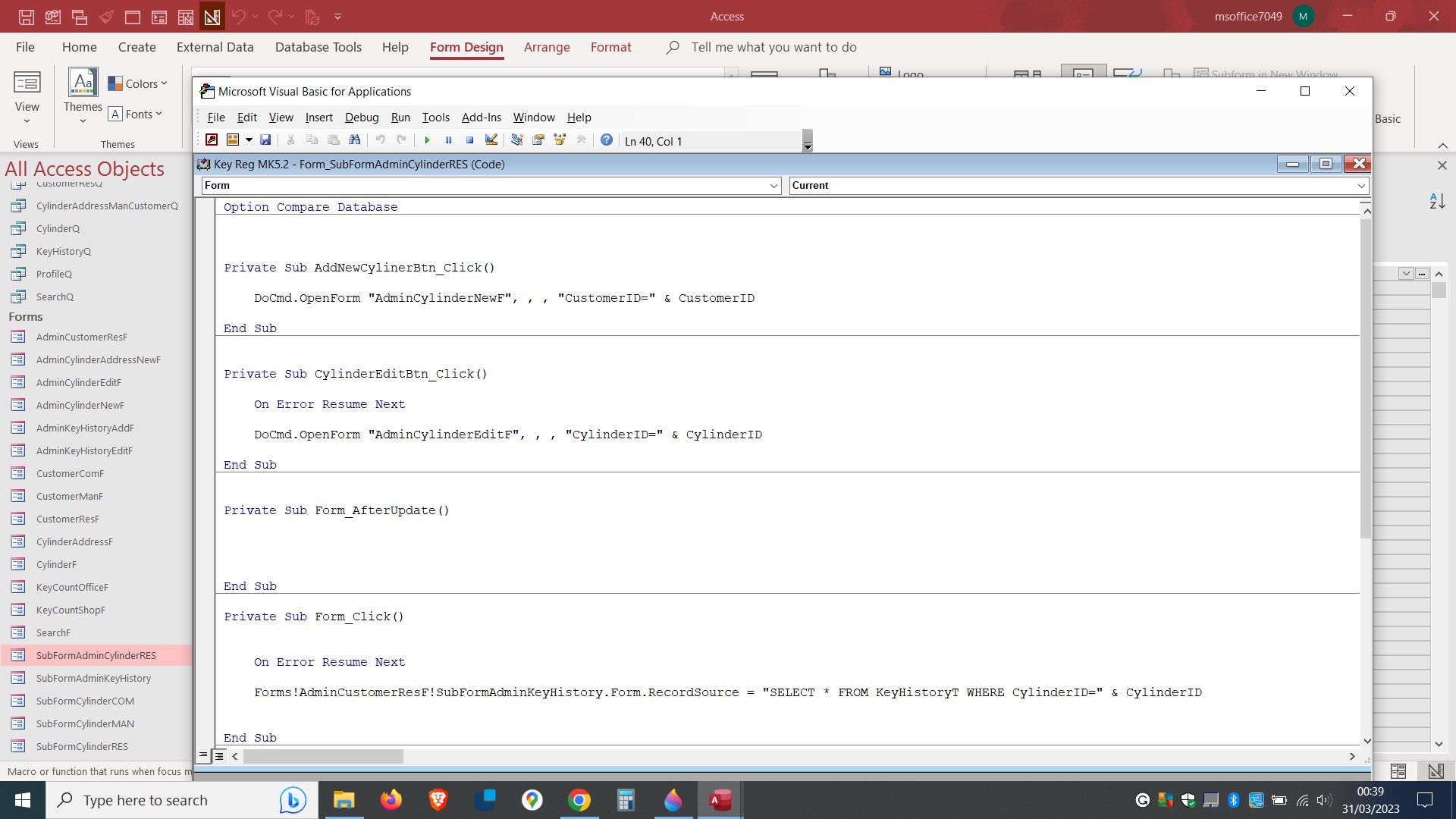This screenshot has height=819, width=1456.
Task: Open File Explorer from the taskbar
Action: point(344,800)
